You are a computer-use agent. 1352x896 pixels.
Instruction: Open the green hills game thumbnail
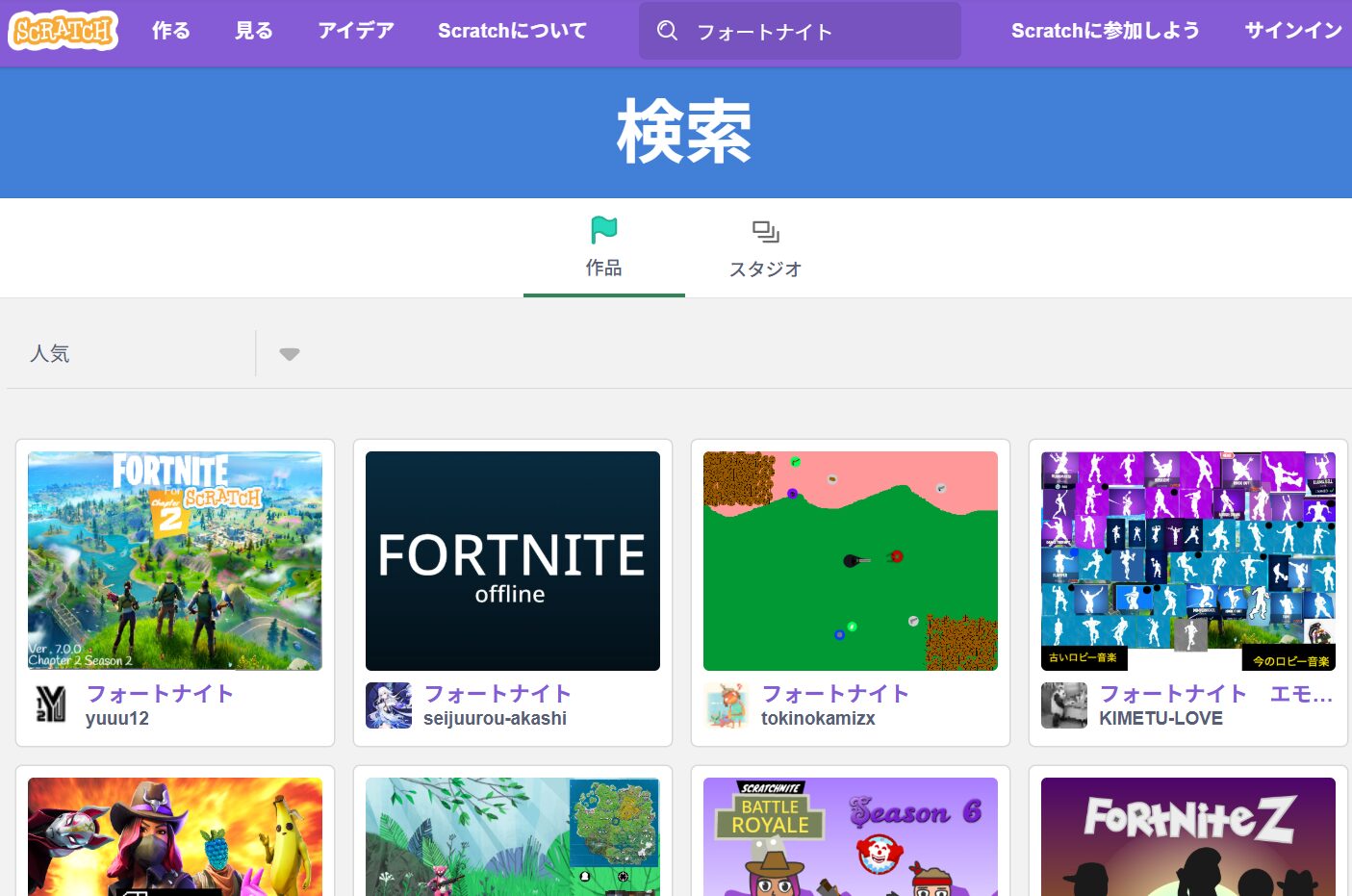tap(851, 561)
